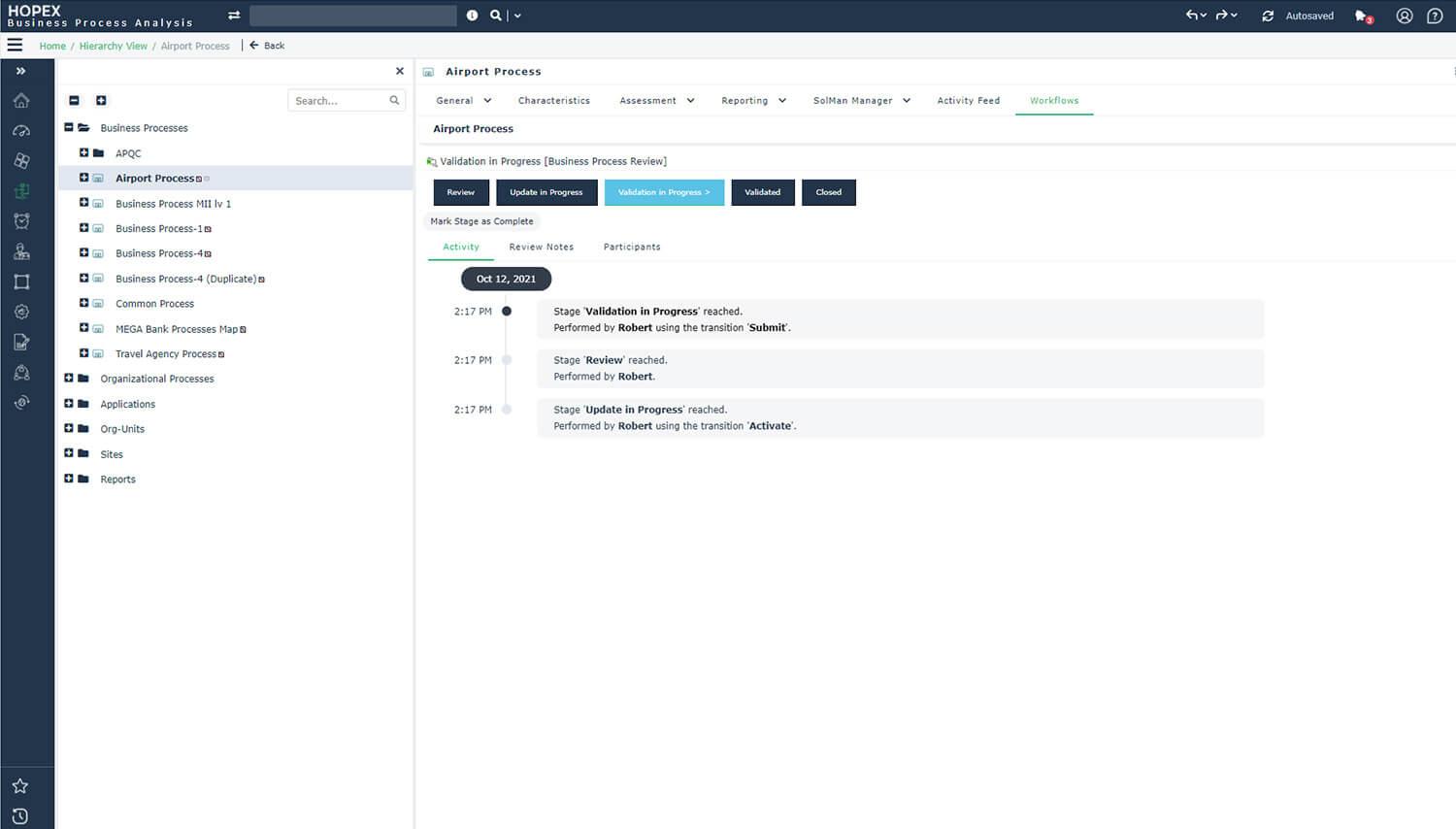Click magnifier icon in tree search box
This screenshot has height=829, width=1456.
[394, 100]
